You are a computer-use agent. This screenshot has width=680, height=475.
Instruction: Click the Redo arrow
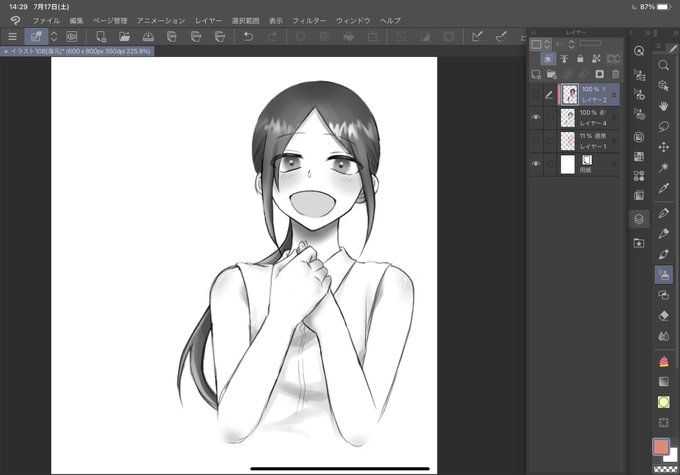pos(272,37)
